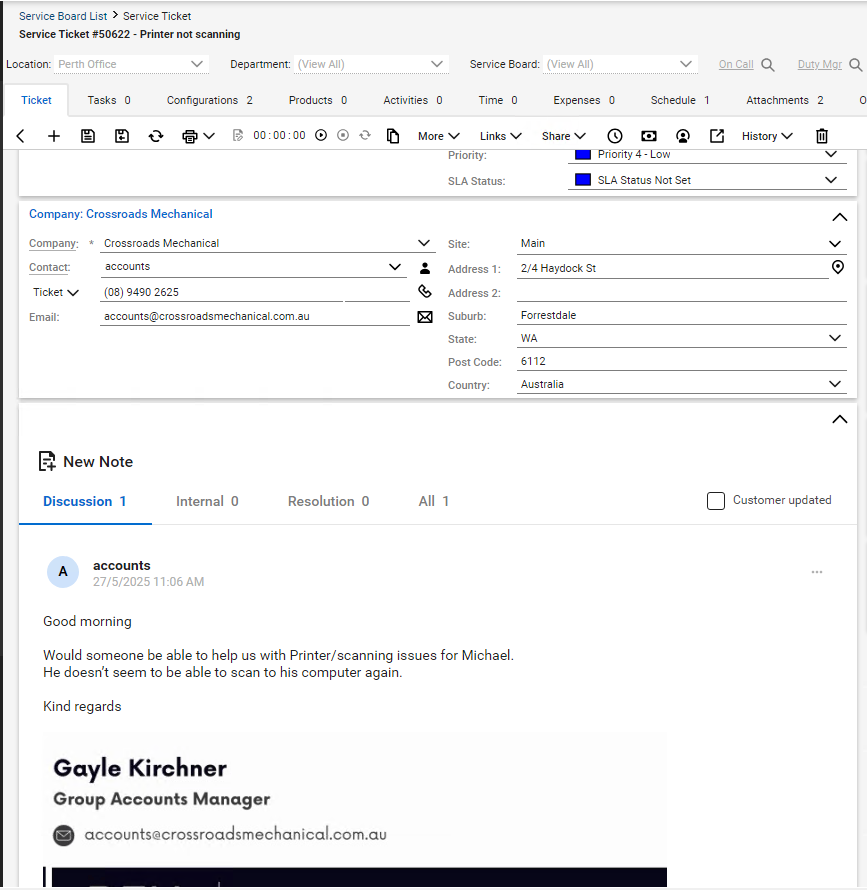The height and width of the screenshot is (890, 867).
Task: Open the History dropdown menu
Action: point(767,136)
